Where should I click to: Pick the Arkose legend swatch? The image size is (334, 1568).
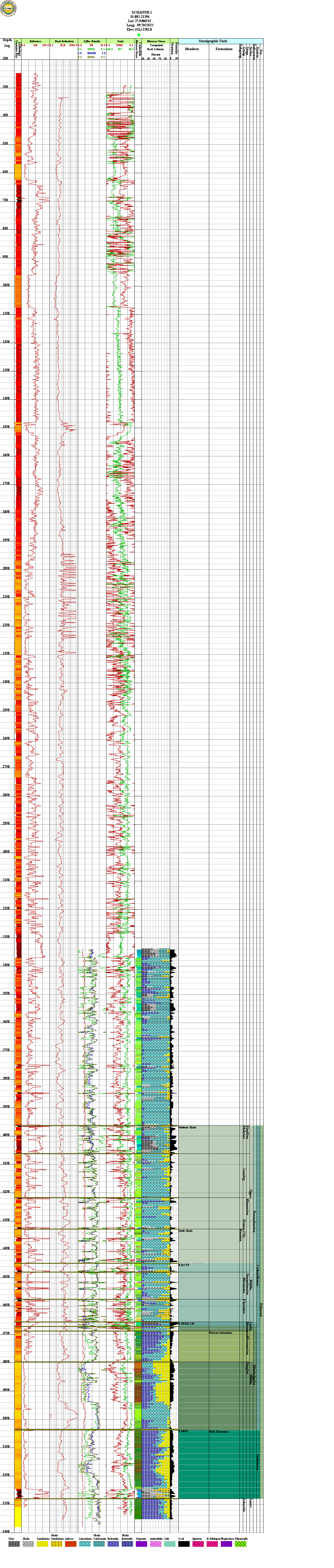coord(70,1544)
